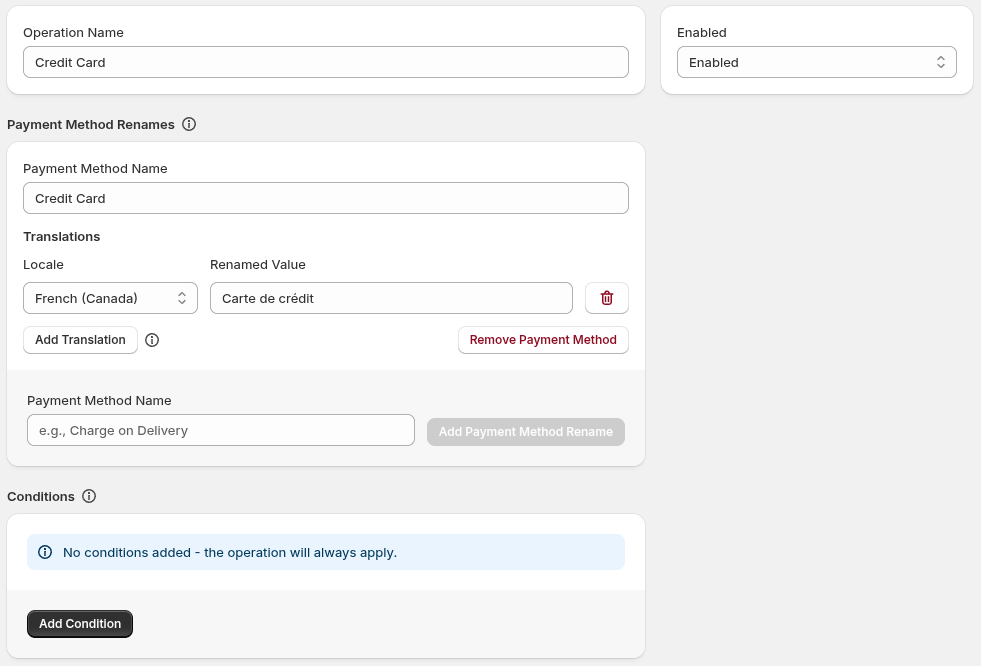Screen dimensions: 981x666
Task: Click the Payment Method Renames info icon
Action: [x=189, y=124]
